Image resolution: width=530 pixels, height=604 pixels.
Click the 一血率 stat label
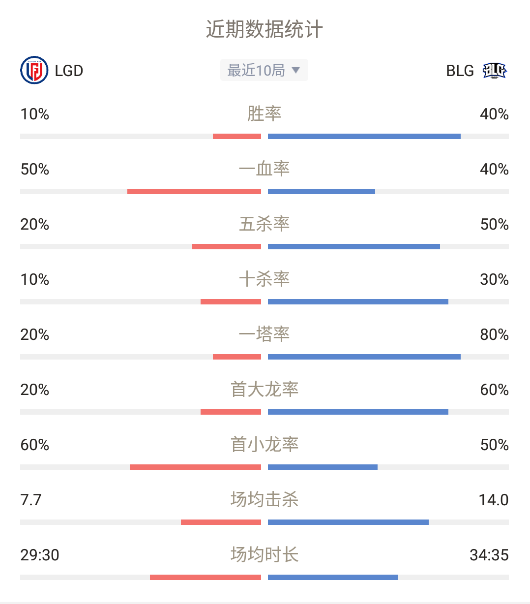click(x=264, y=169)
